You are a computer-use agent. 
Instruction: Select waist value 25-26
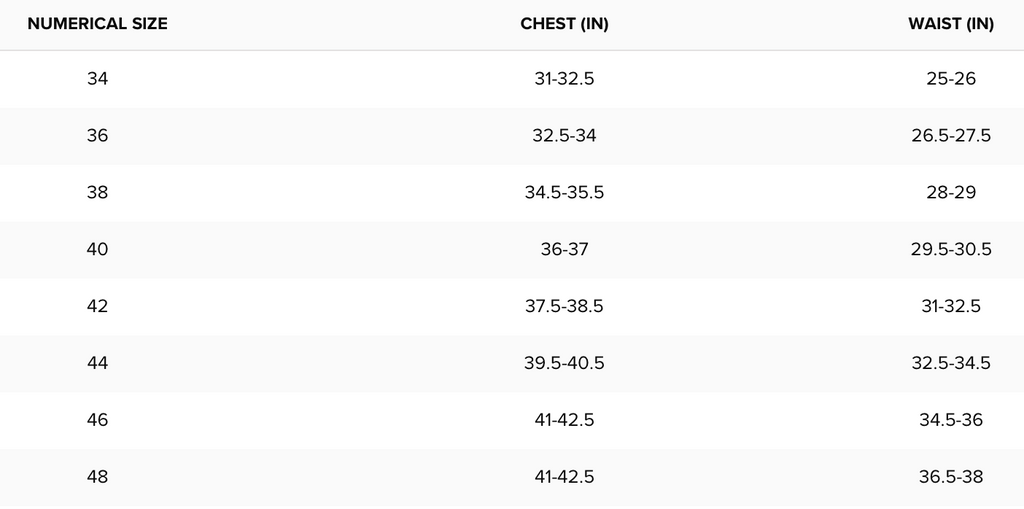(x=950, y=79)
